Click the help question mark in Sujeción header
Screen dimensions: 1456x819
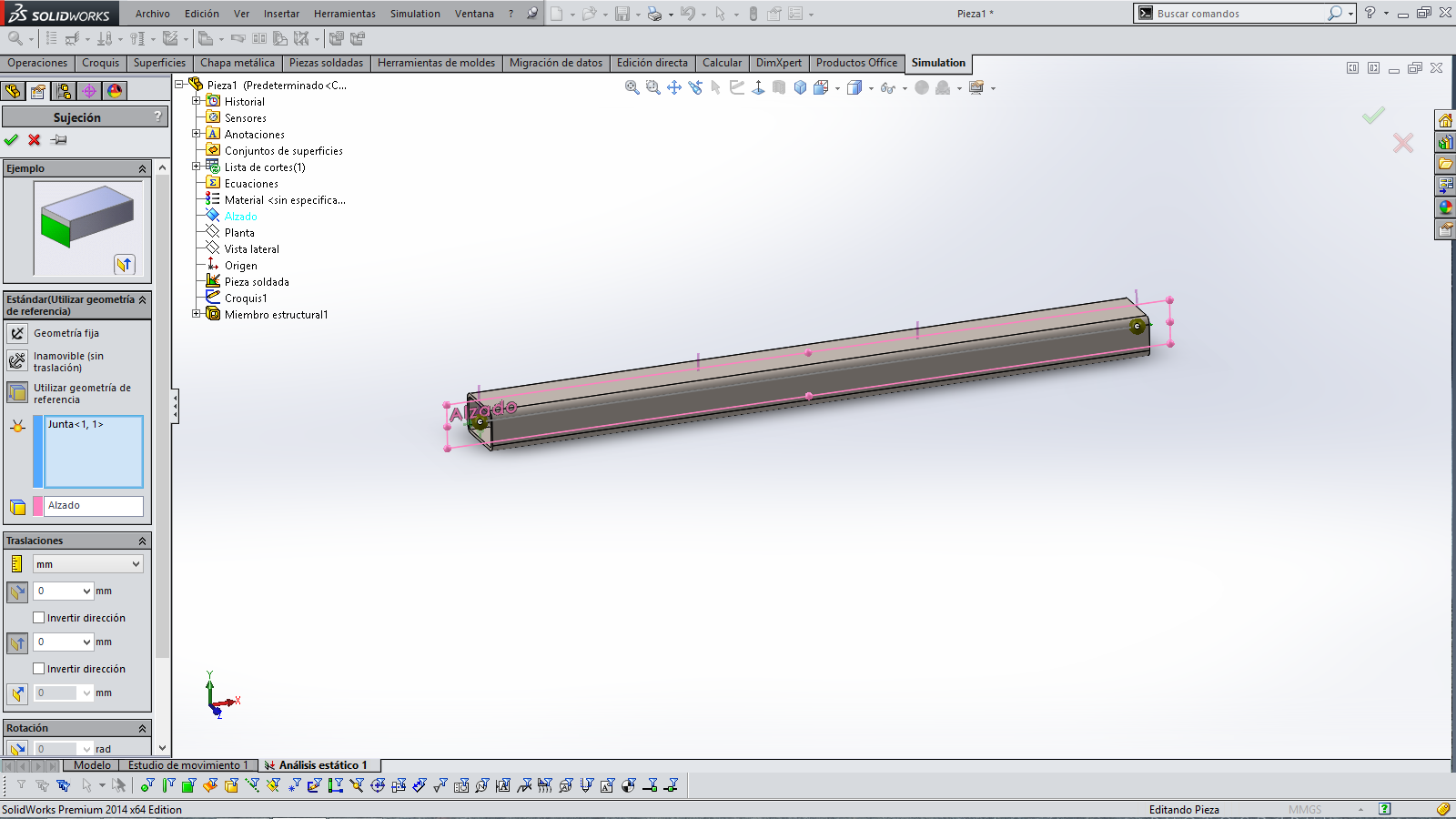point(158,116)
